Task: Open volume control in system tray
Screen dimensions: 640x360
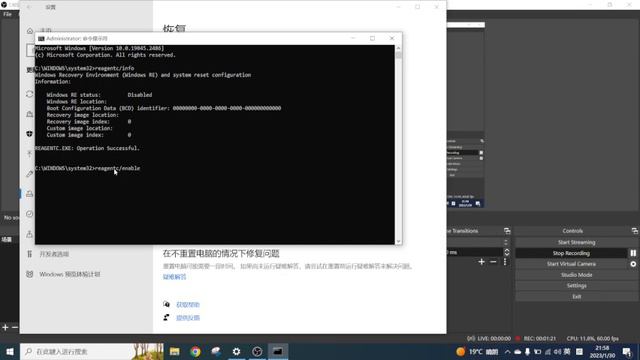Action: (x=557, y=351)
